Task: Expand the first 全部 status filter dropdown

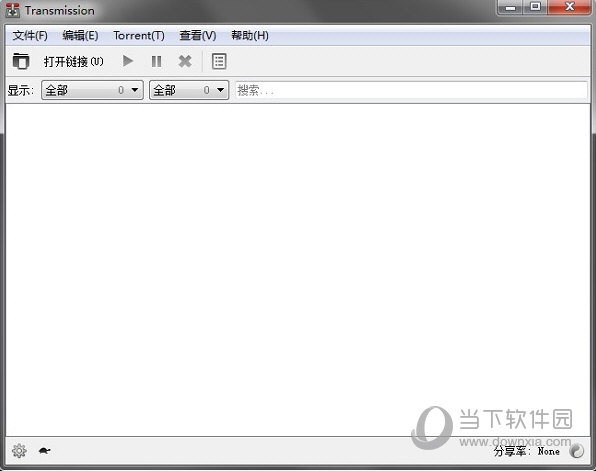Action: pyautogui.click(x=92, y=90)
